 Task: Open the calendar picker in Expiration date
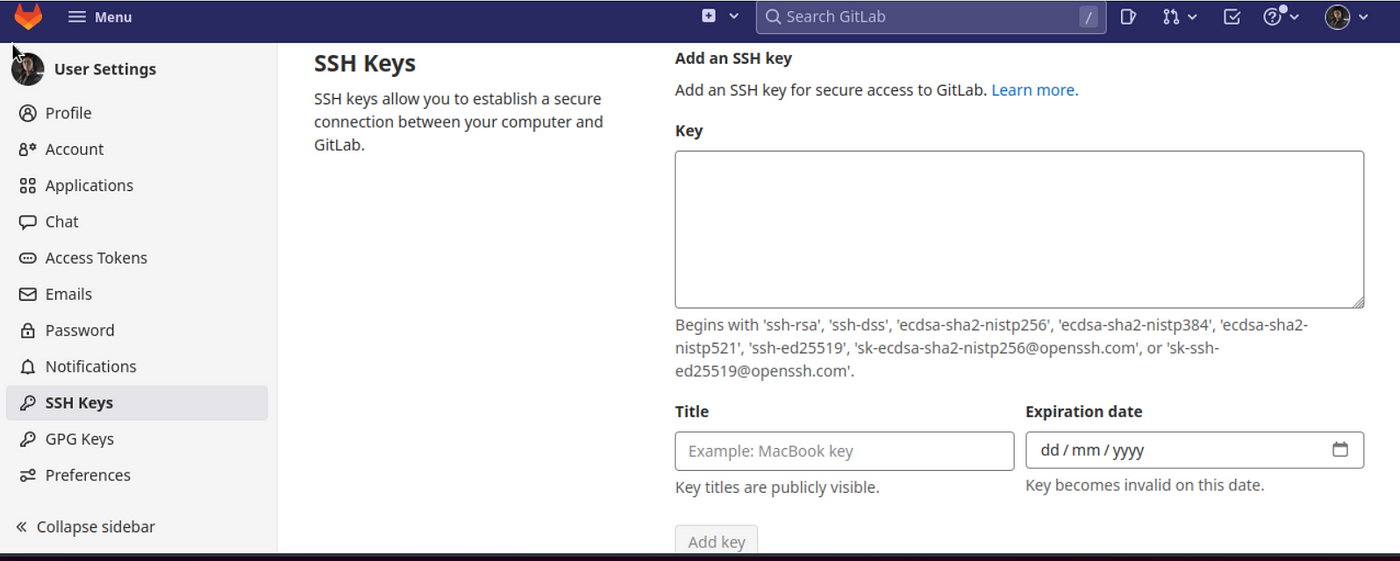click(1340, 450)
